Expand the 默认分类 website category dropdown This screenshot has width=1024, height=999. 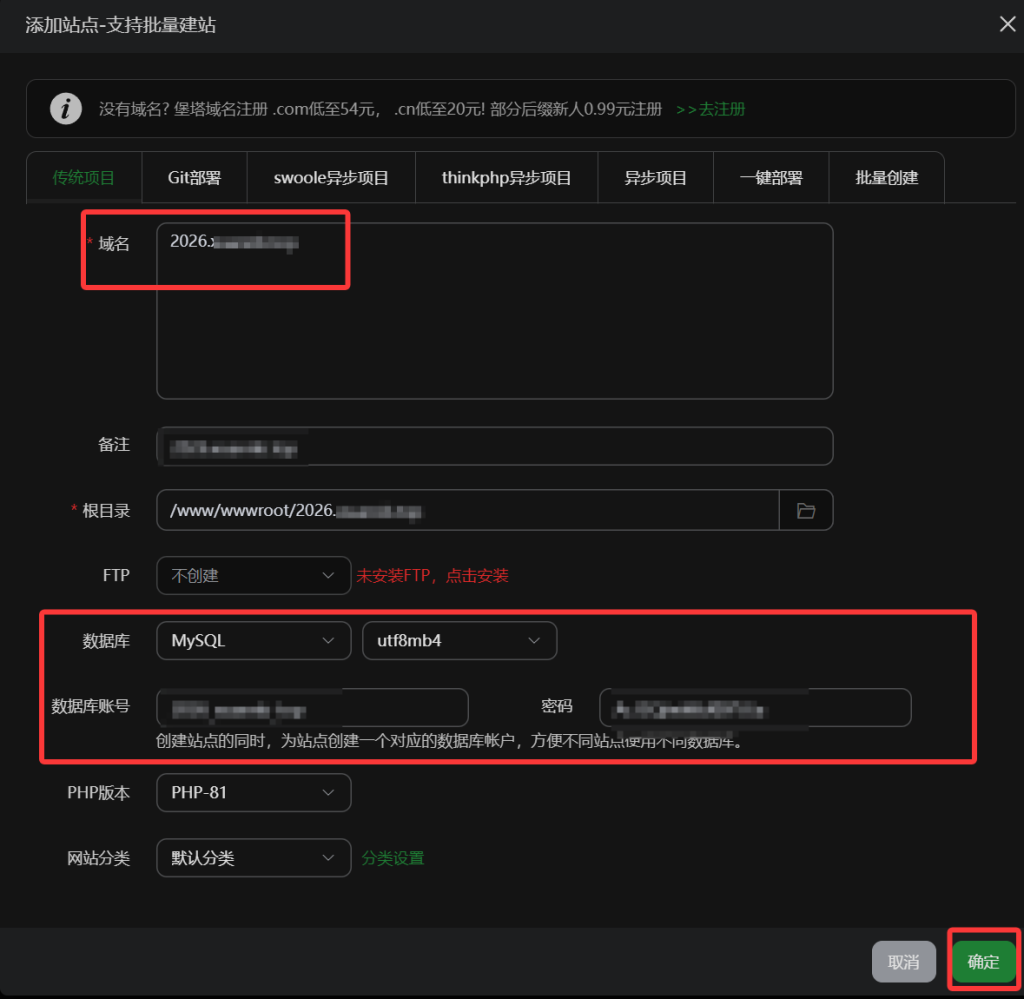(x=253, y=858)
